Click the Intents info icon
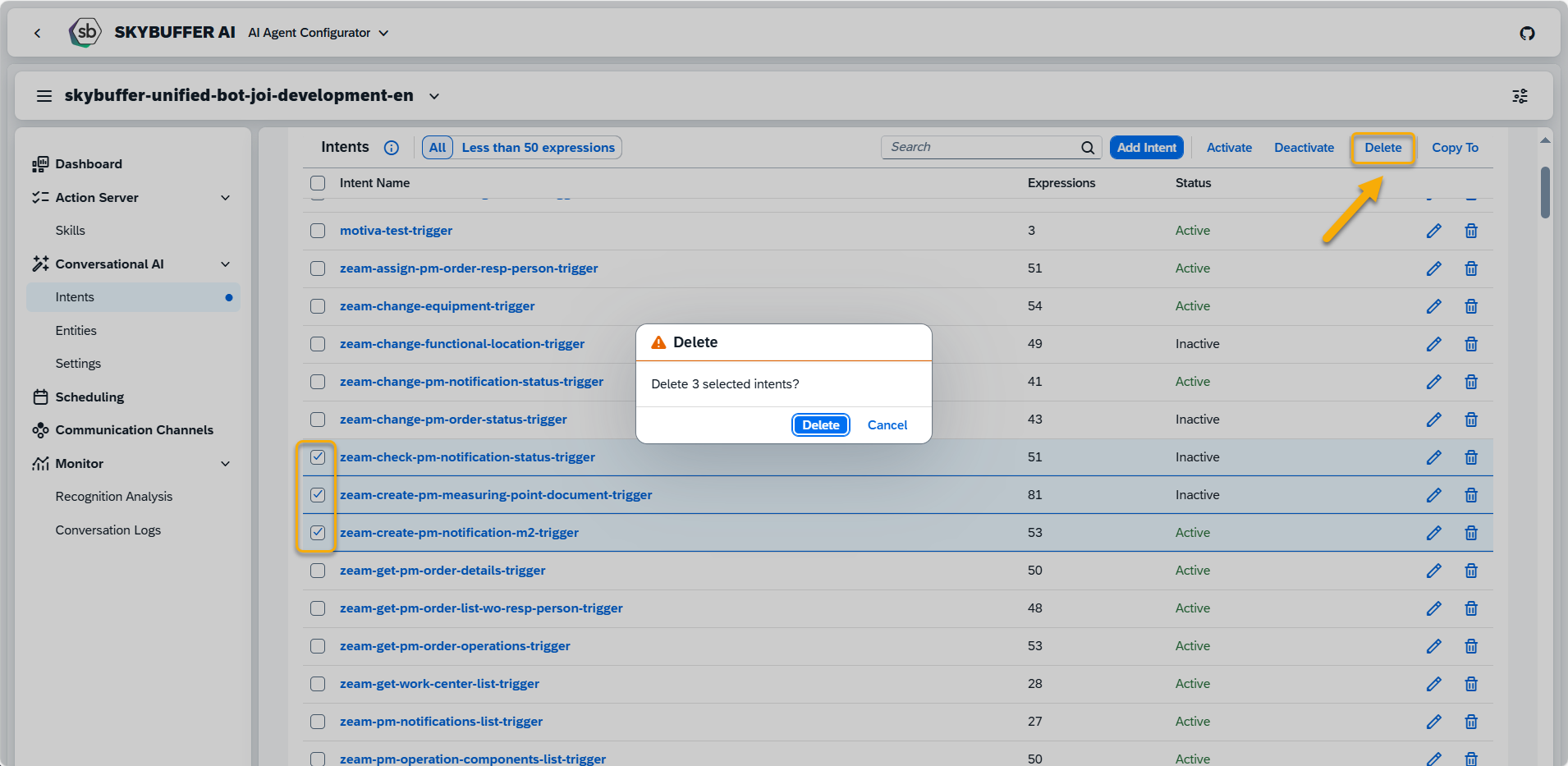The width and height of the screenshot is (1568, 766). click(x=392, y=148)
